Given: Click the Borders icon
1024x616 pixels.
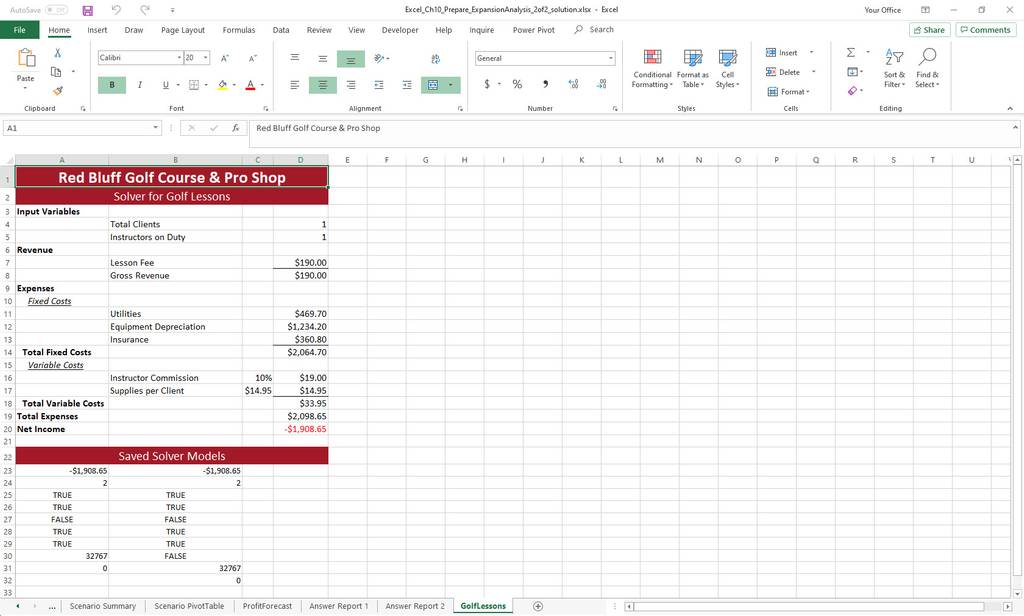Looking at the screenshot, I should coord(194,85).
